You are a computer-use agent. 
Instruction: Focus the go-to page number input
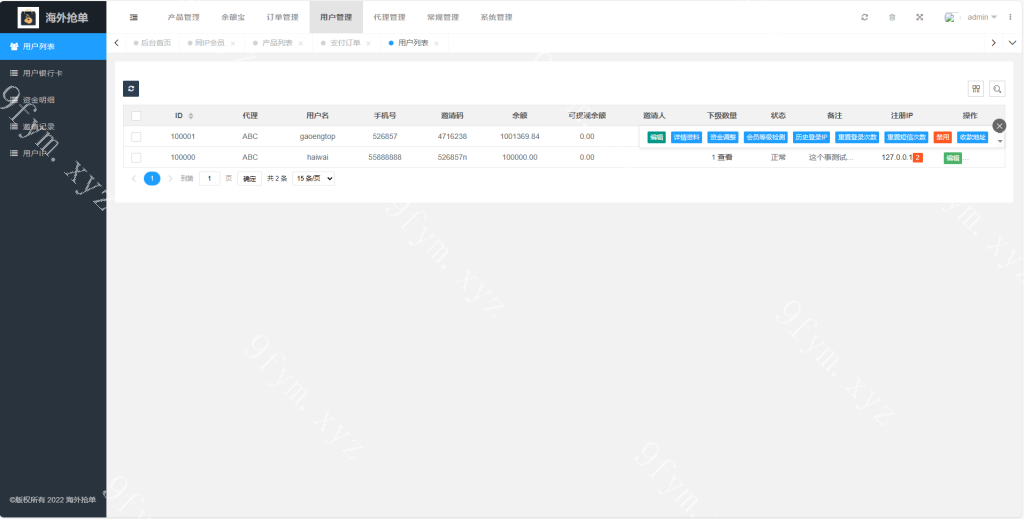click(210, 178)
